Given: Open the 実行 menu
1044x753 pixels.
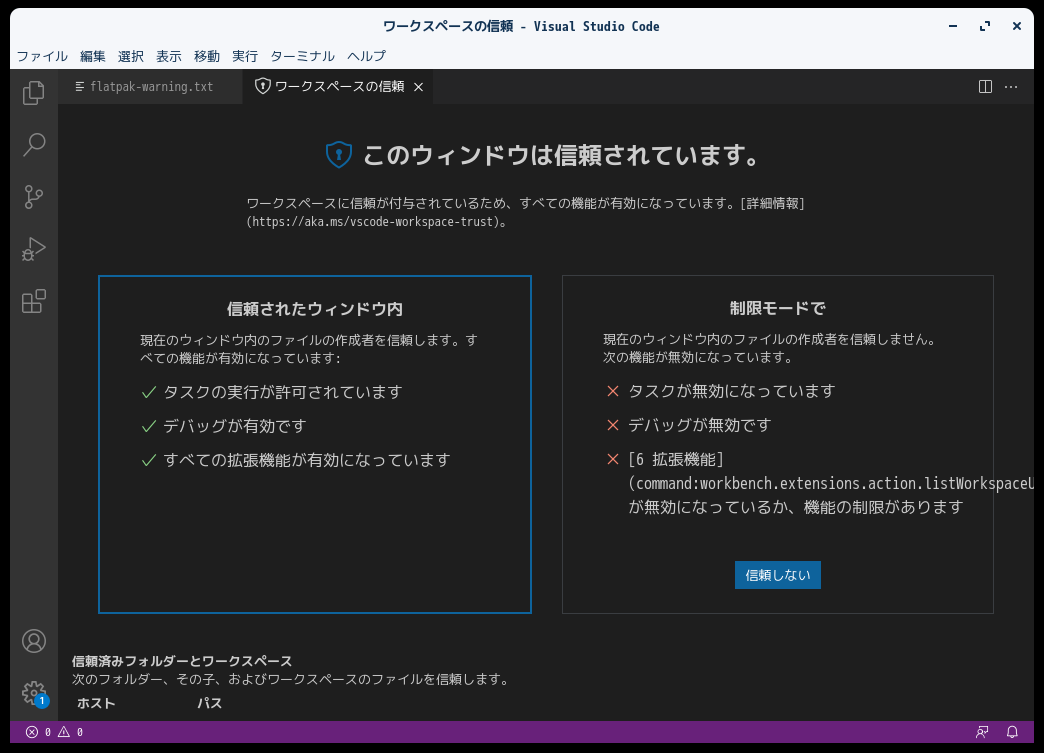Looking at the screenshot, I should pyautogui.click(x=244, y=56).
